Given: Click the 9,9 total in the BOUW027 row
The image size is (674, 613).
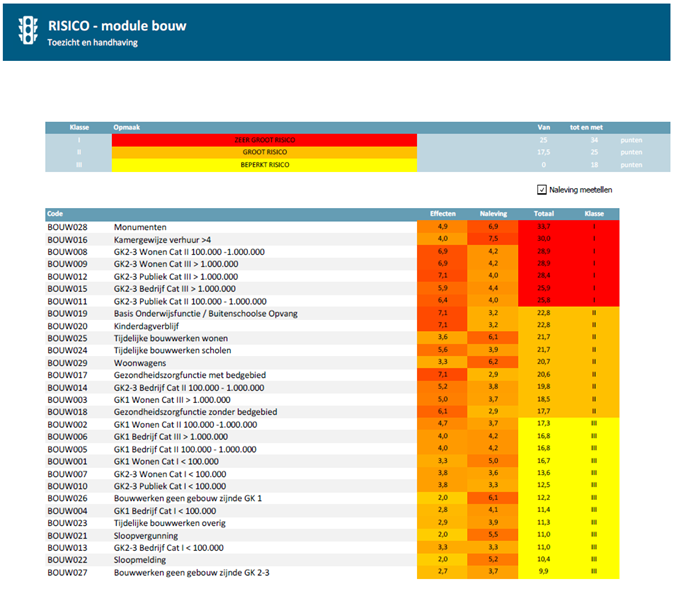Looking at the screenshot, I should [544, 571].
